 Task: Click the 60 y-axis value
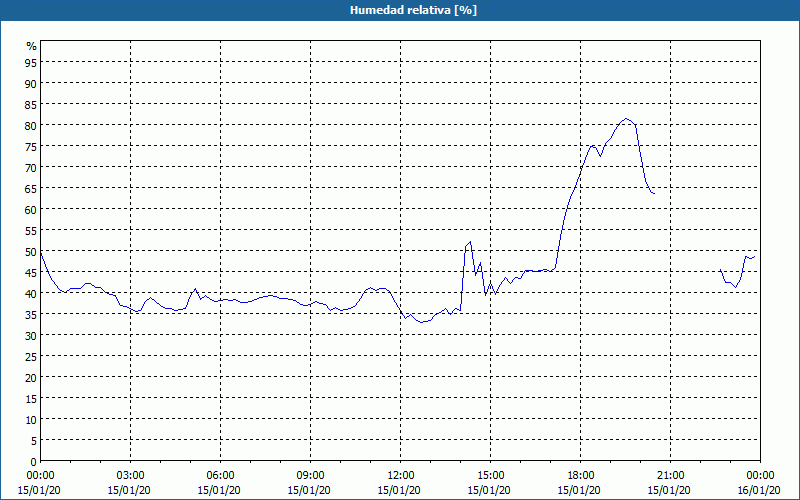tap(31, 210)
